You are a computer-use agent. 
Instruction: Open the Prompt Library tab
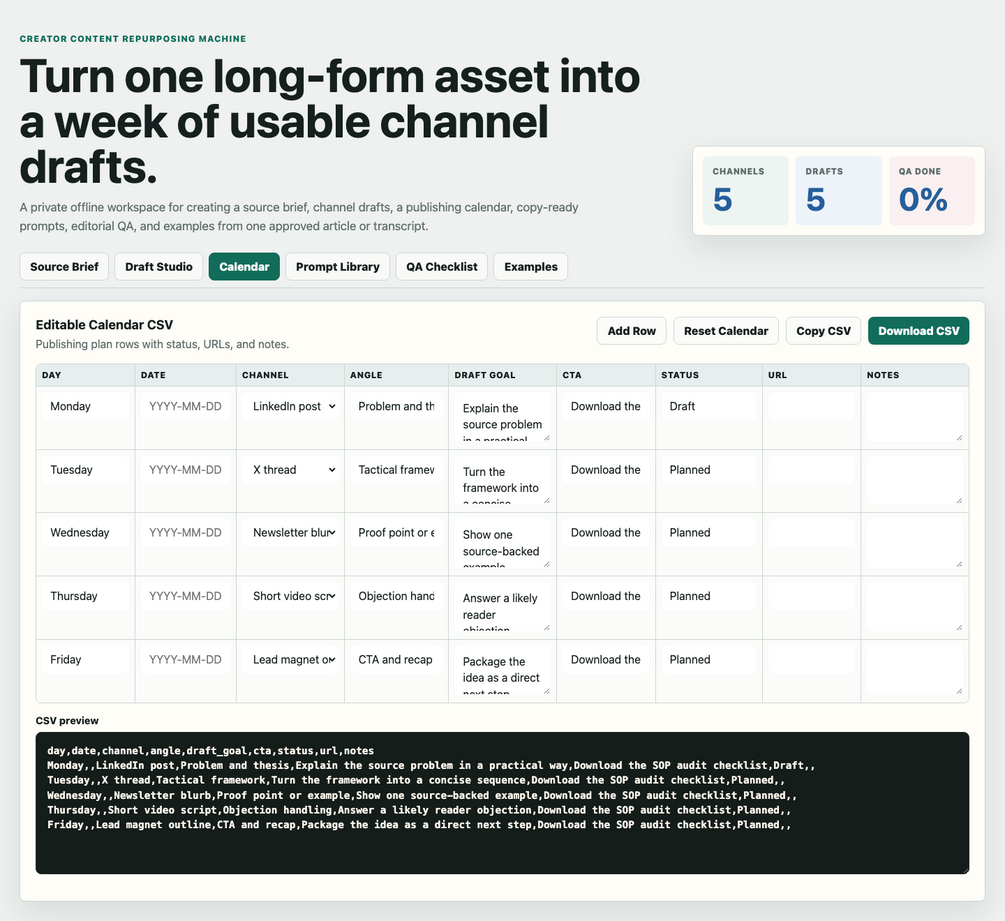click(338, 267)
